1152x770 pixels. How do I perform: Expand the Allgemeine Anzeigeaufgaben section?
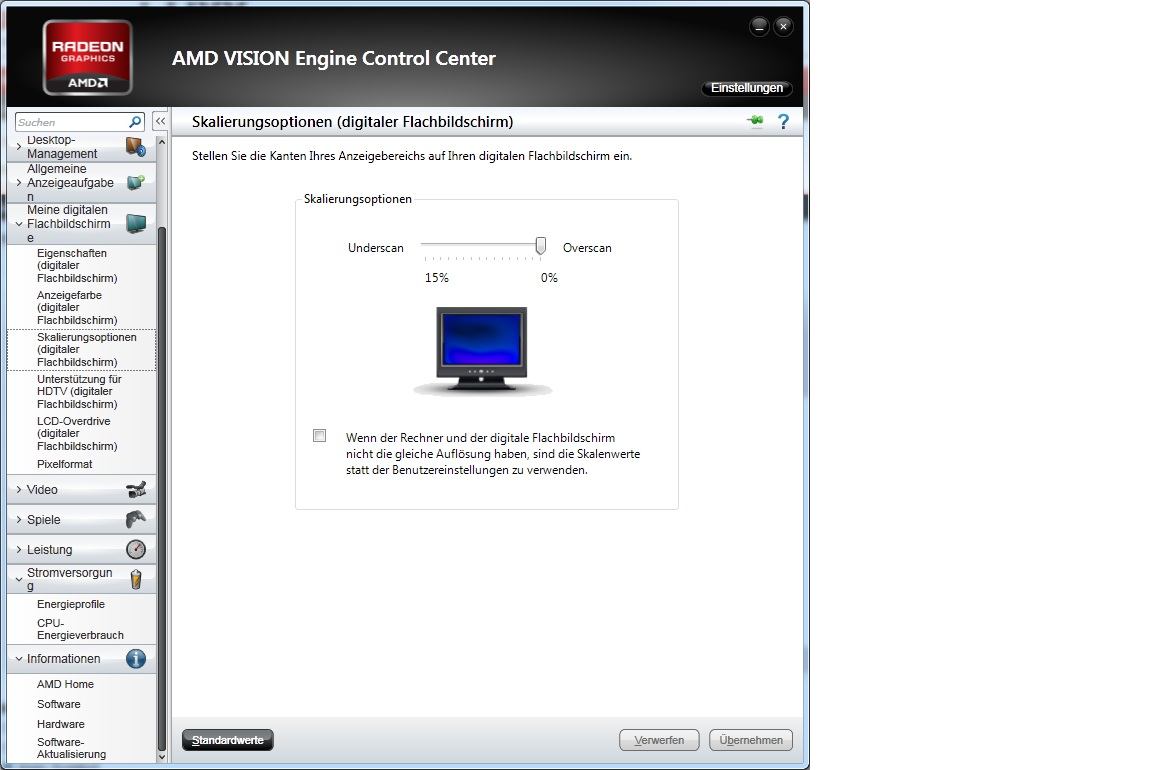(x=18, y=182)
